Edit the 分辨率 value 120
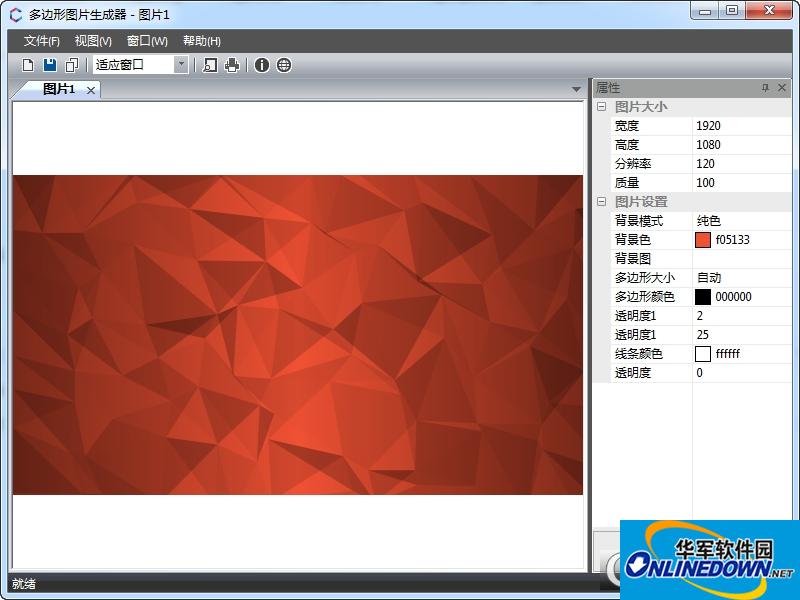The width and height of the screenshot is (800, 600). click(742, 163)
